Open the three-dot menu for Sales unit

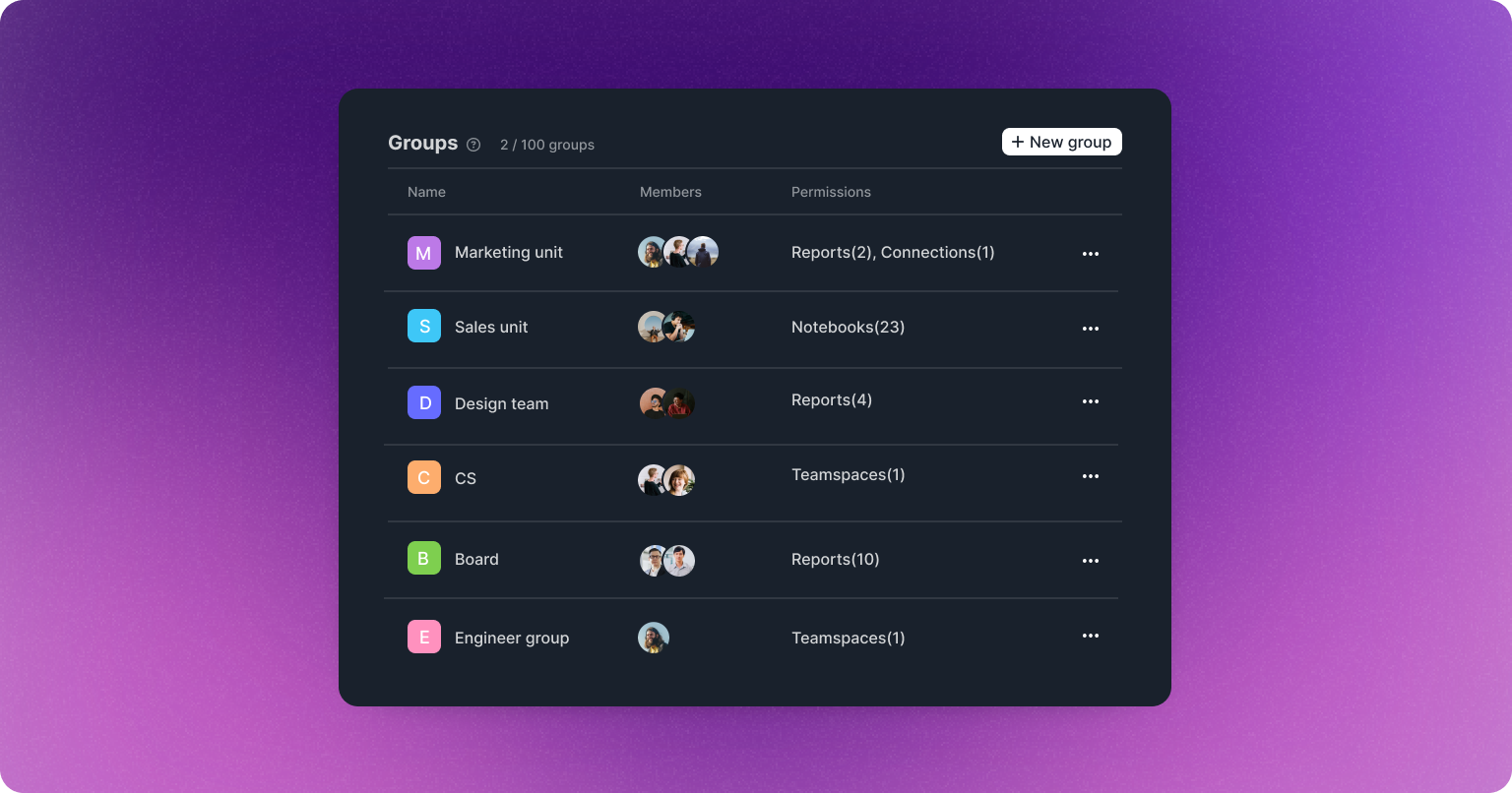pos(1090,329)
